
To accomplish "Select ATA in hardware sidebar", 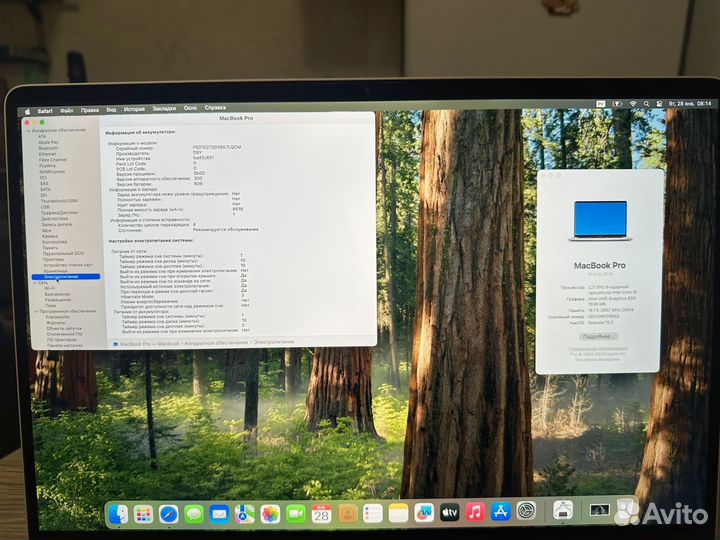I will [x=42, y=136].
